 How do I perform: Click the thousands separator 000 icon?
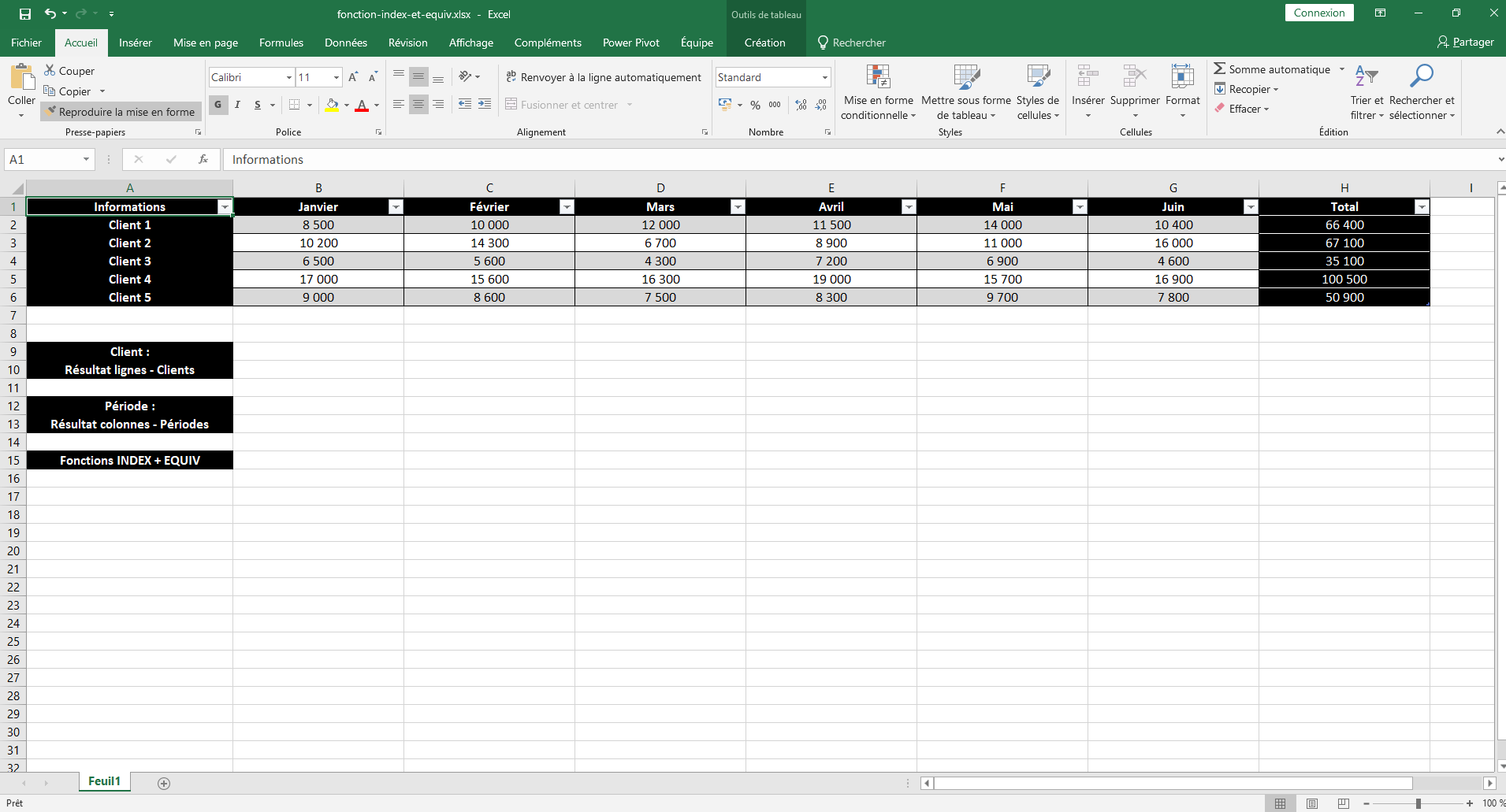[x=775, y=105]
